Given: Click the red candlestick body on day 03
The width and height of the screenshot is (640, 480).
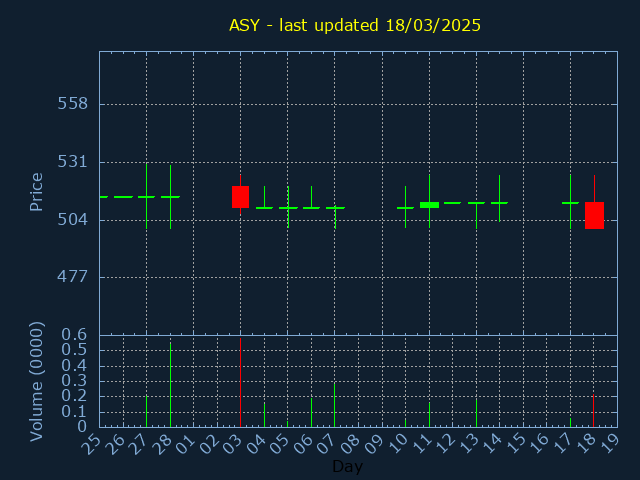Looking at the screenshot, I should [x=240, y=197].
